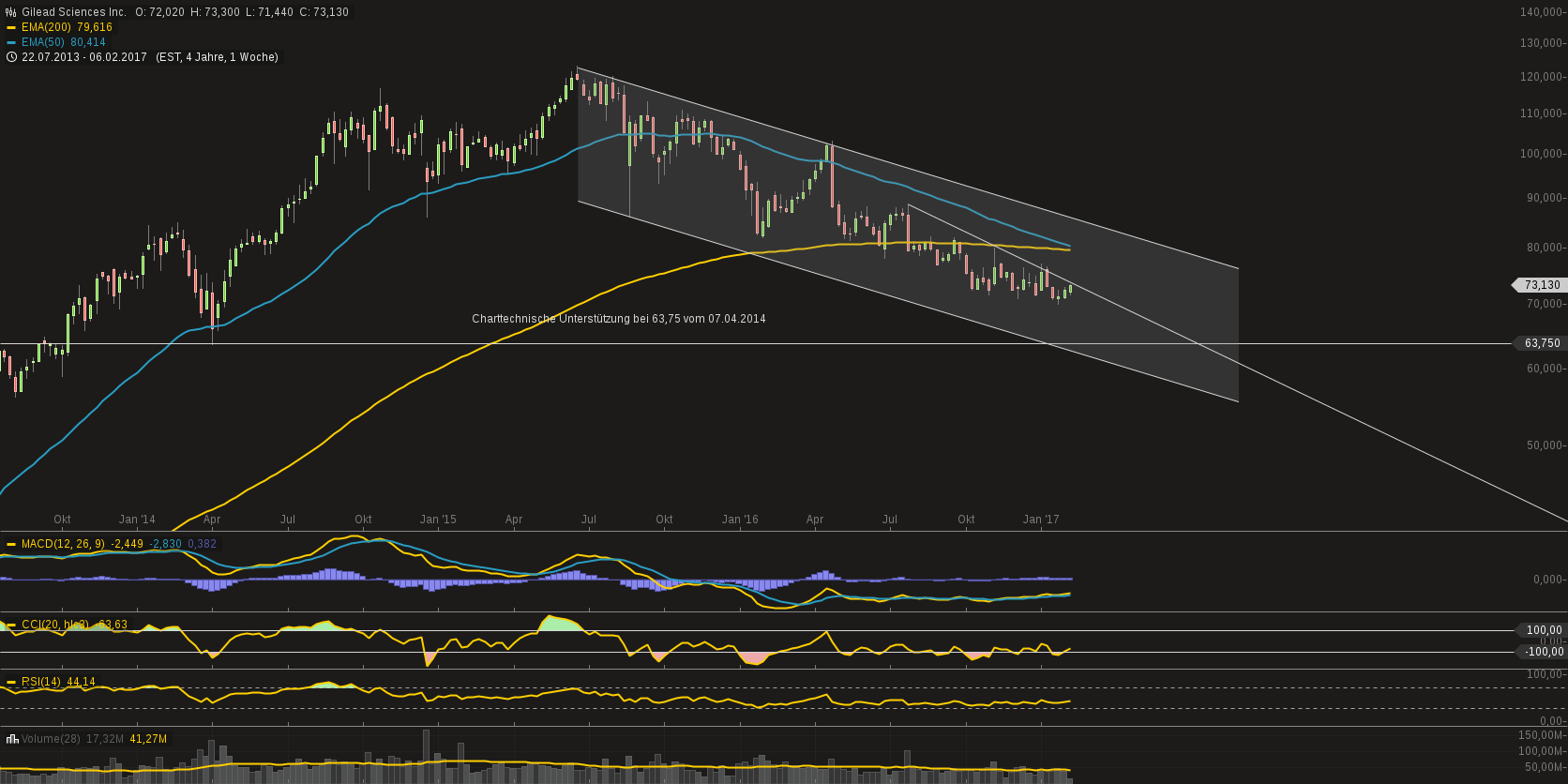Click the RSI value 44,14
The image size is (1568, 784).
pos(82,682)
